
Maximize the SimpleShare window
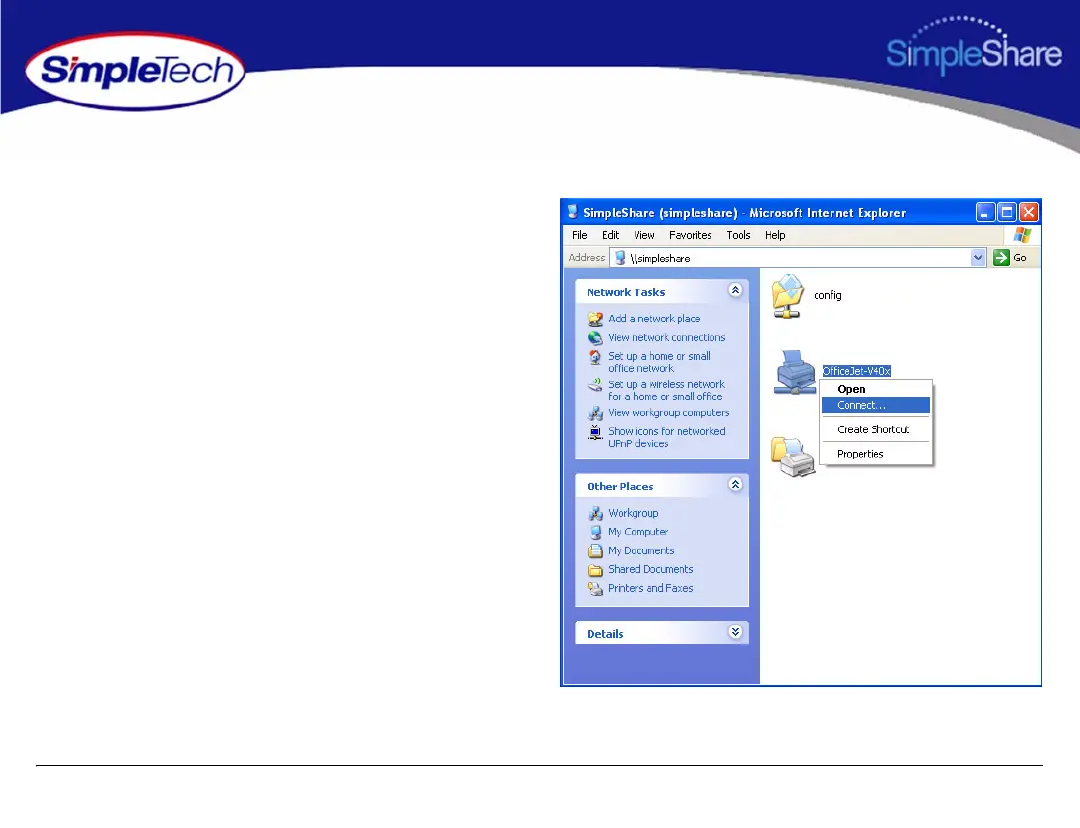click(x=1006, y=212)
